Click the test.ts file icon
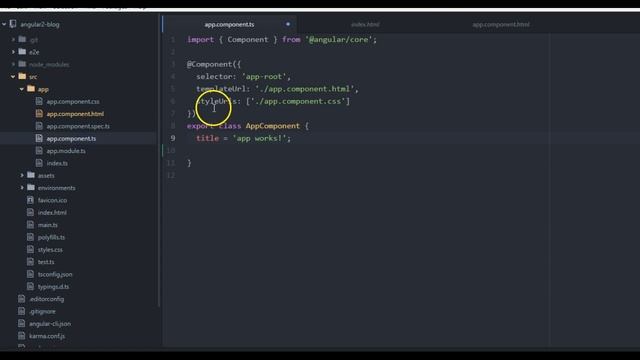640x360 pixels. [30, 262]
